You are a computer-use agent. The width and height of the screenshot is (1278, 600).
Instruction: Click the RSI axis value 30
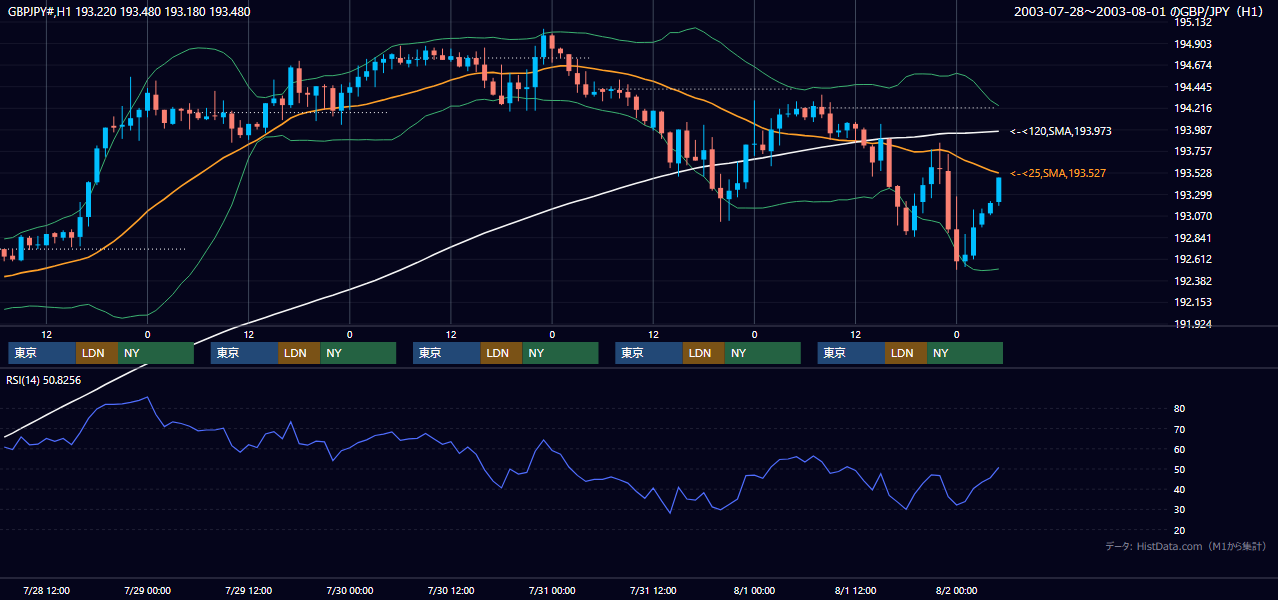pyautogui.click(x=1179, y=509)
